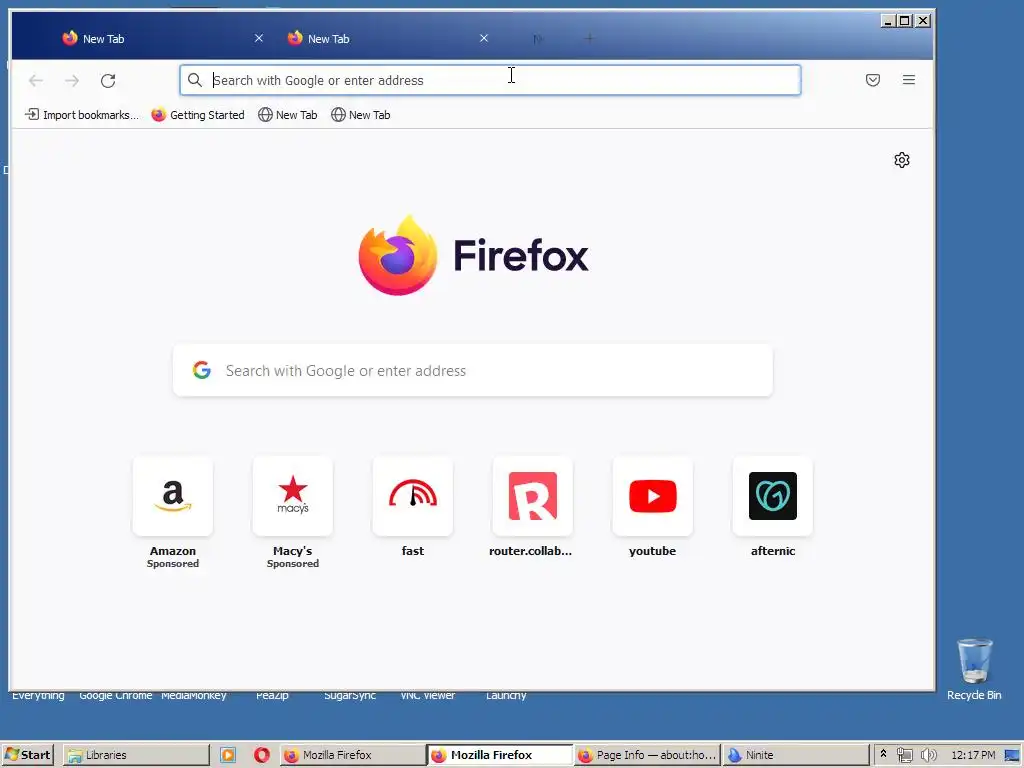Click the 12:17 PM taskbar clock
The height and width of the screenshot is (768, 1024).
coord(973,755)
